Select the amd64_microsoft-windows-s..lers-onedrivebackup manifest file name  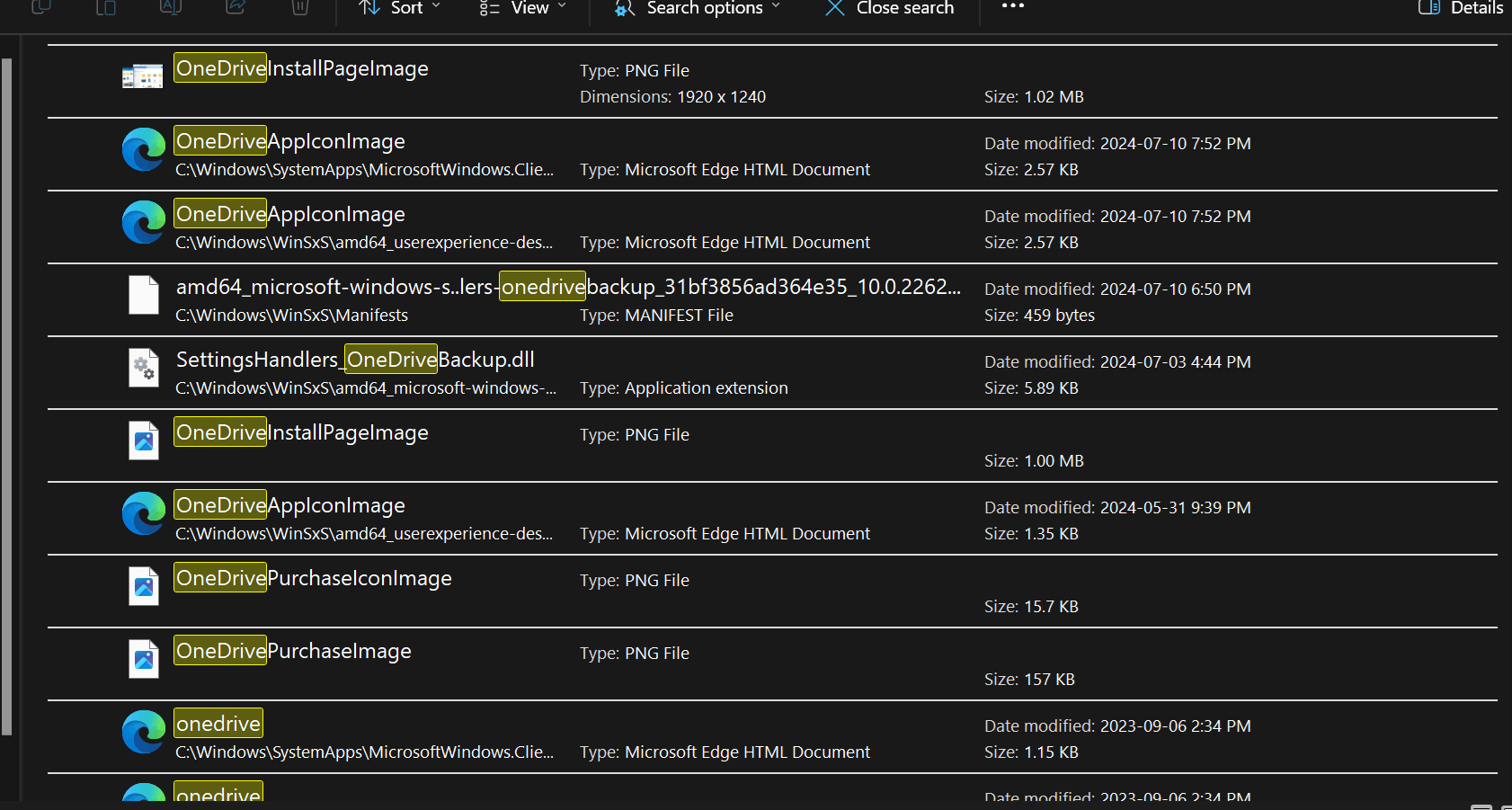coord(568,287)
